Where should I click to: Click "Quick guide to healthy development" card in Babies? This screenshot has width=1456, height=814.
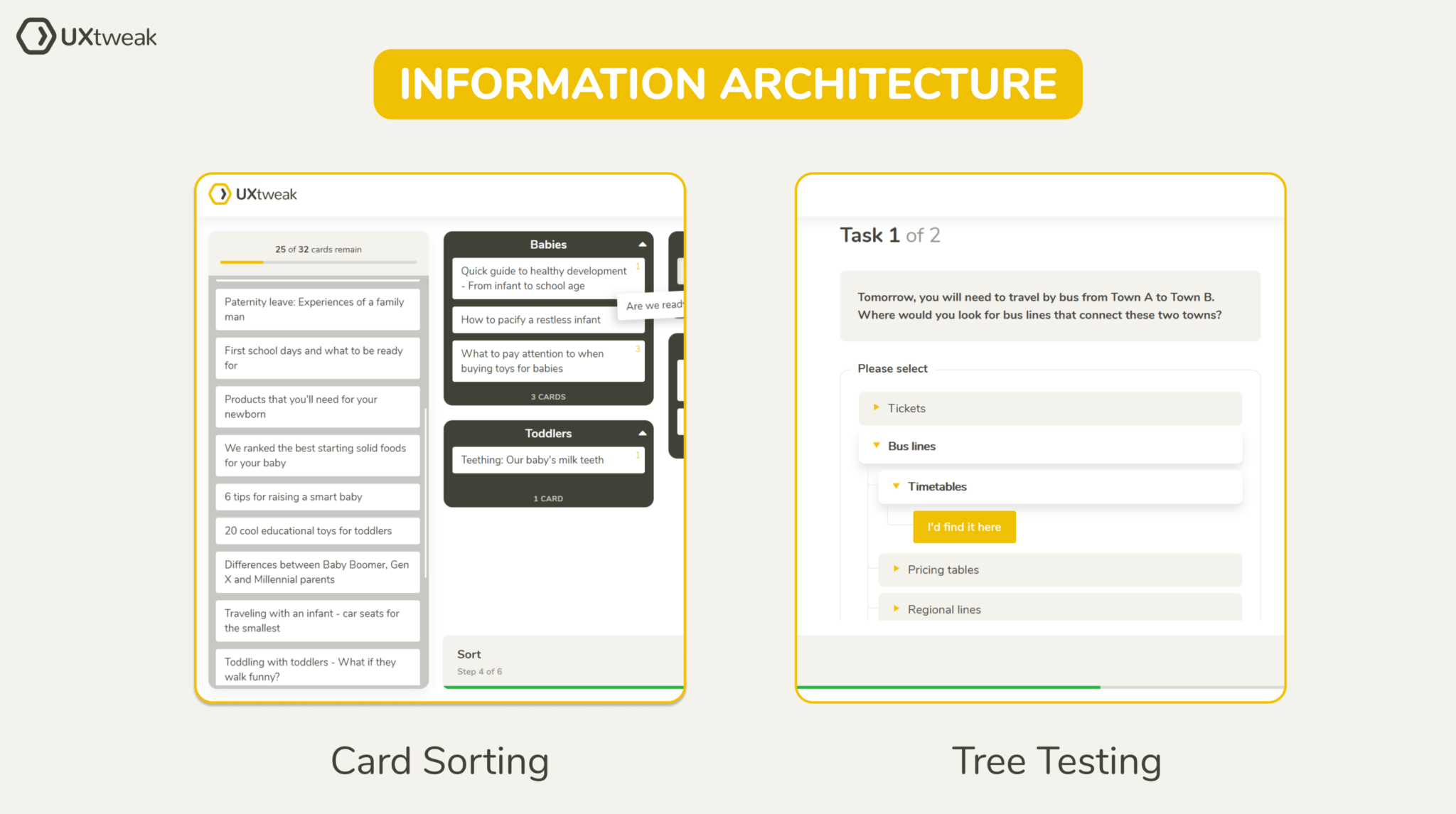548,278
